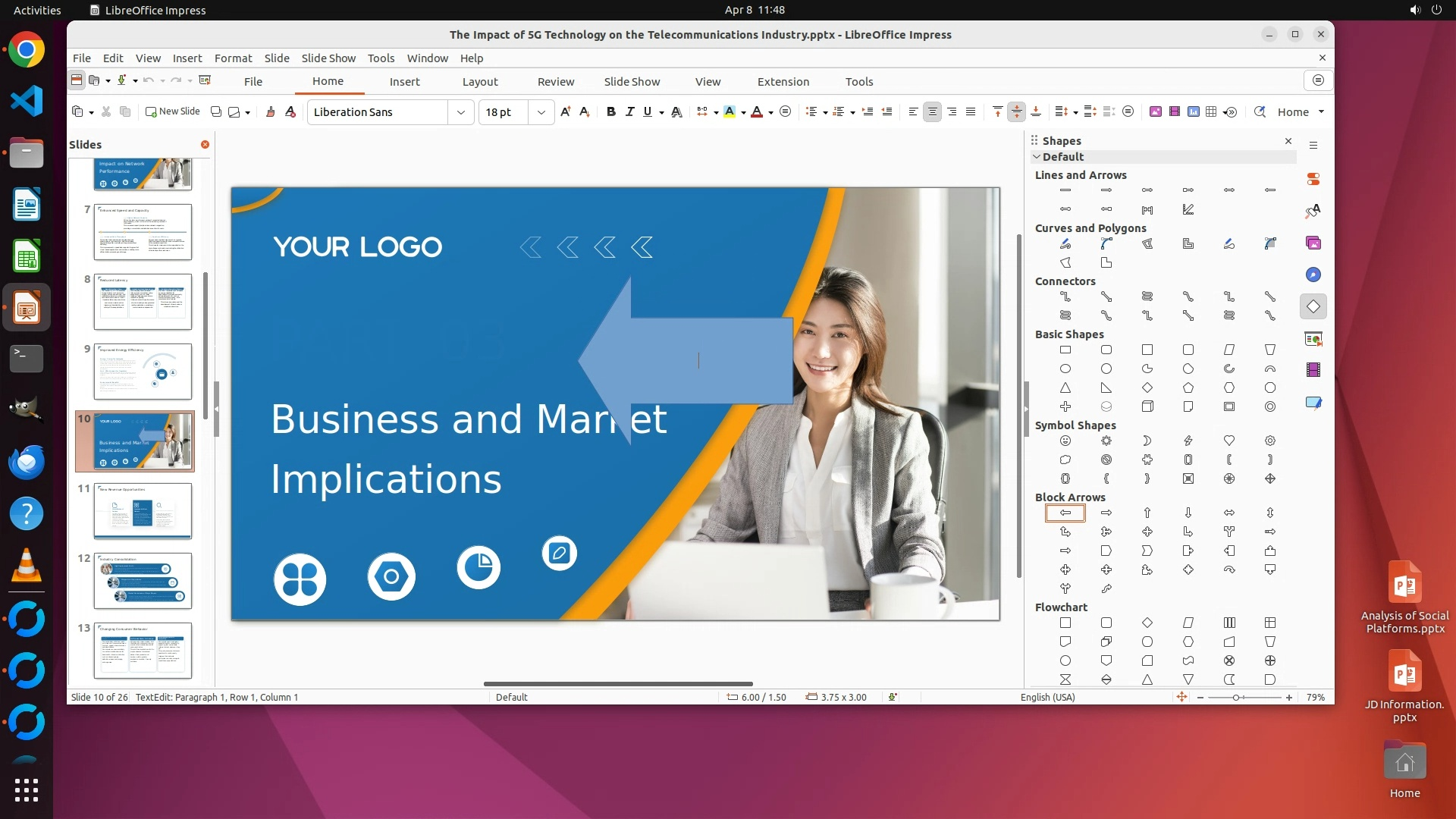Screen dimensions: 1456x819
Task: Toggle center horizontal alignment
Action: (x=932, y=112)
